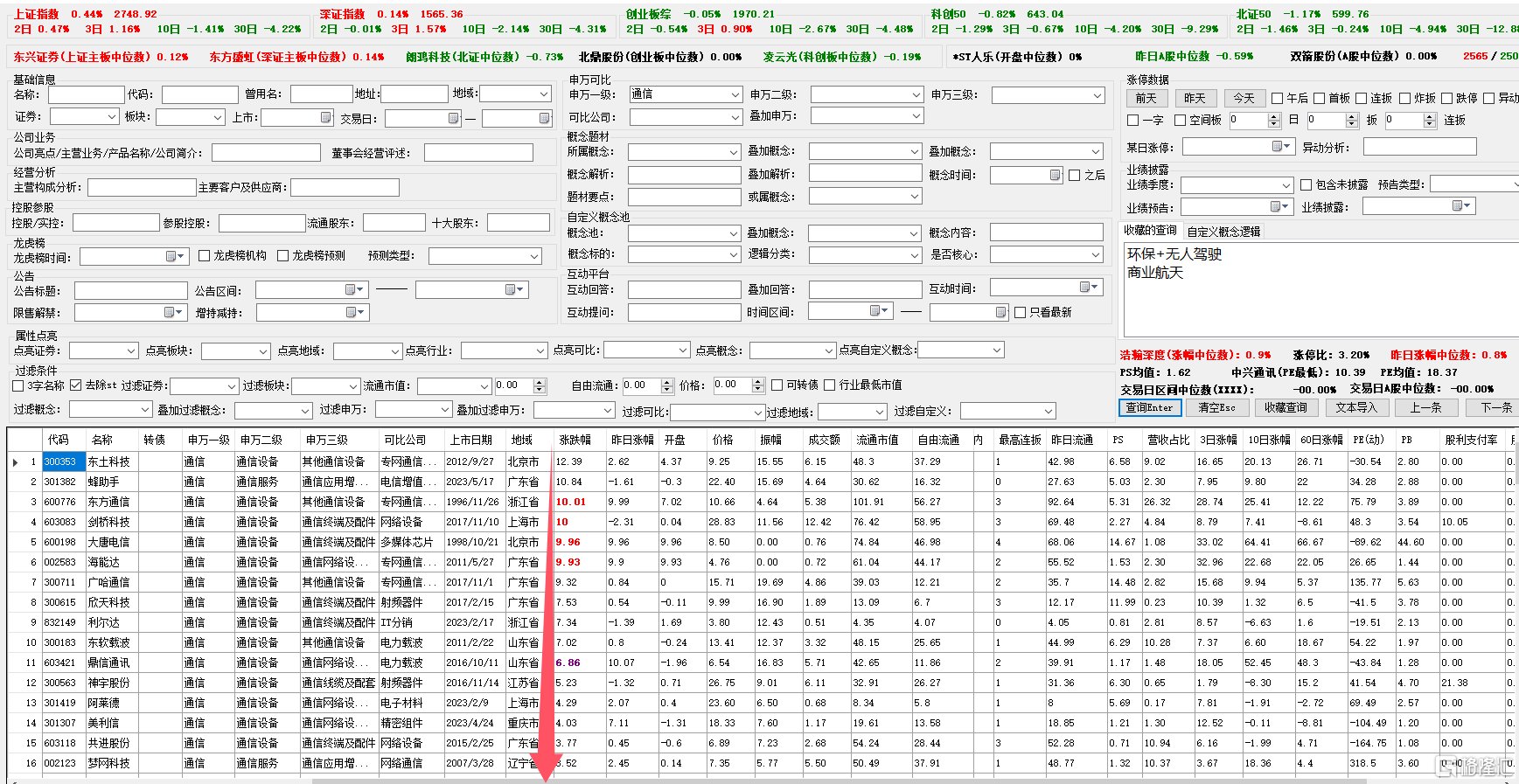
Task: Click the 查询Enter button
Action: pyautogui.click(x=1150, y=407)
